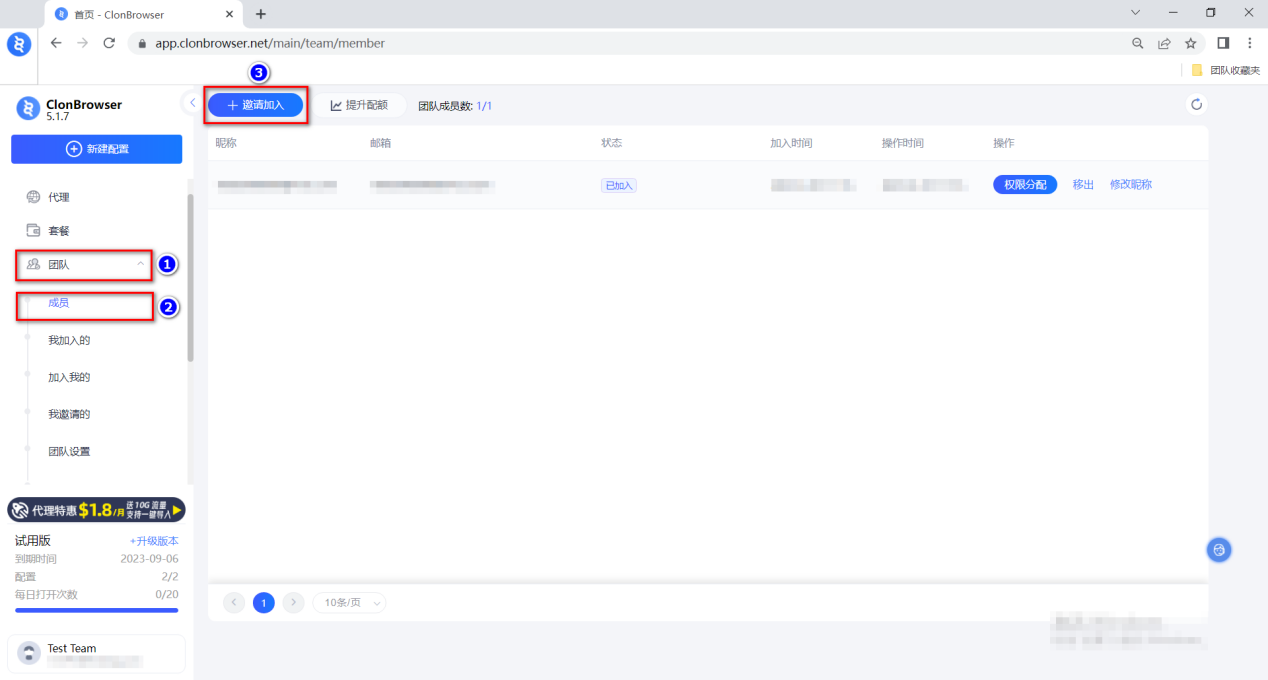Click the 修改昵称 rename link

[1131, 185]
